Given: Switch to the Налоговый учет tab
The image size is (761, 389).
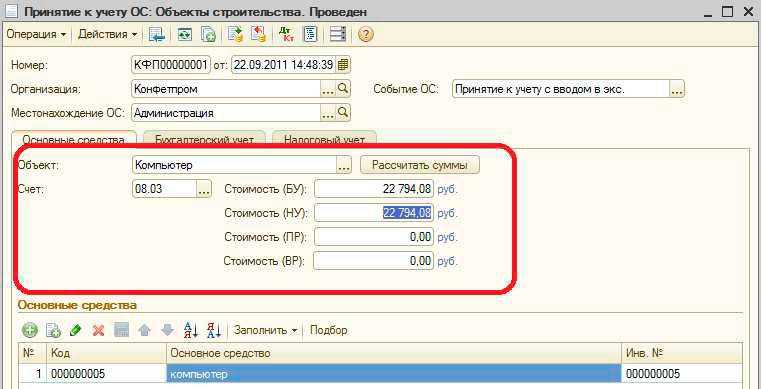Looking at the screenshot, I should pyautogui.click(x=324, y=139).
